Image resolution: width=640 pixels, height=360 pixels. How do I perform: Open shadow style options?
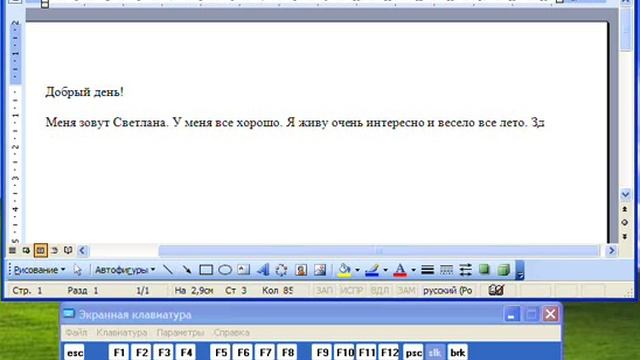click(484, 270)
